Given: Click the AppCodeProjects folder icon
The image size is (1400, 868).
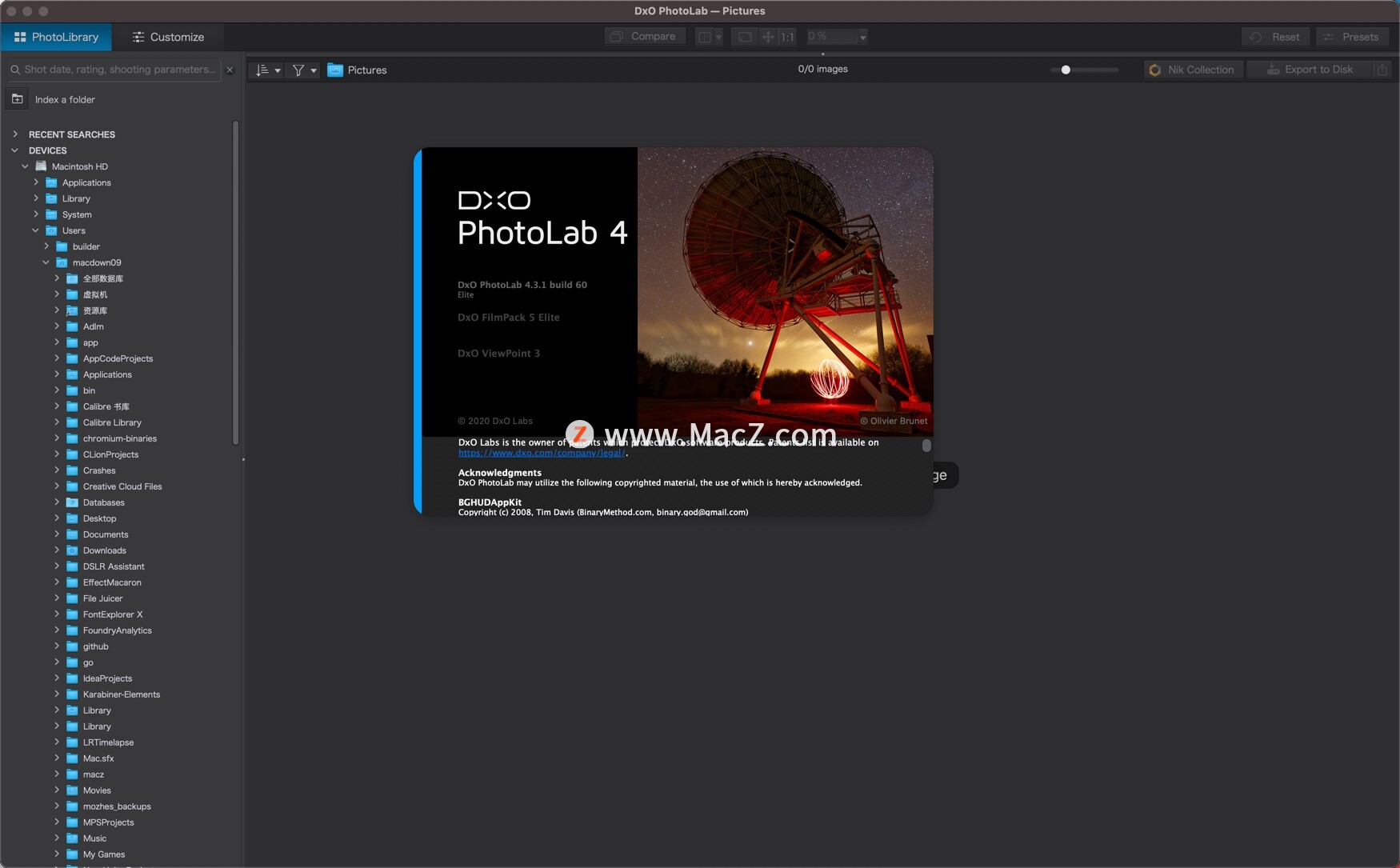Looking at the screenshot, I should pyautogui.click(x=72, y=358).
